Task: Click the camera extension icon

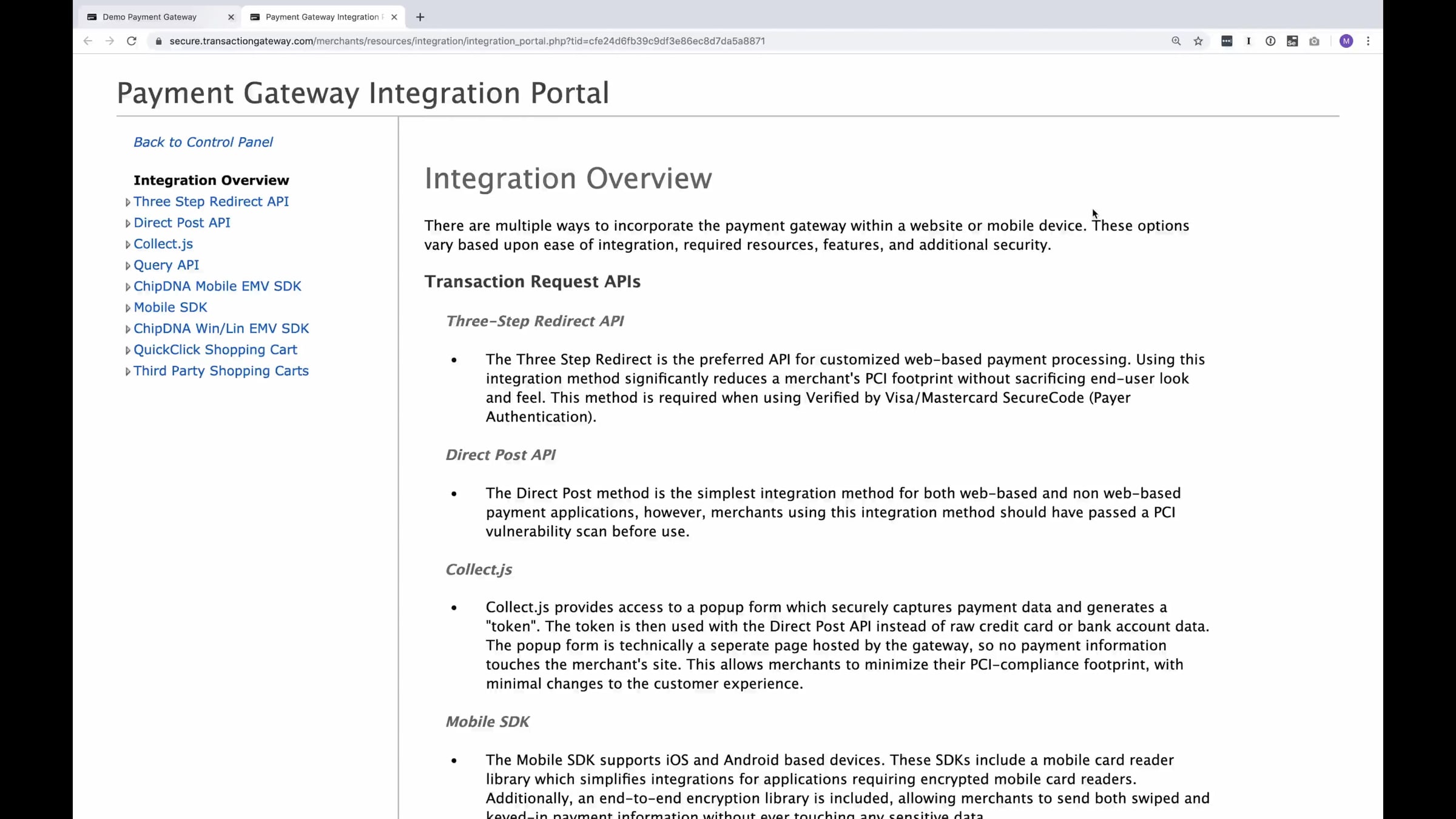Action: 1314,41
